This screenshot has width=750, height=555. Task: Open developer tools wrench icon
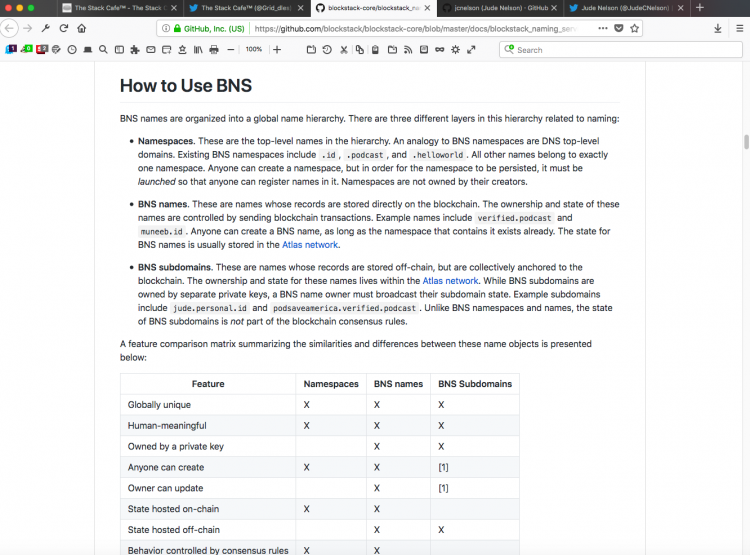pyautogui.click(x=46, y=29)
